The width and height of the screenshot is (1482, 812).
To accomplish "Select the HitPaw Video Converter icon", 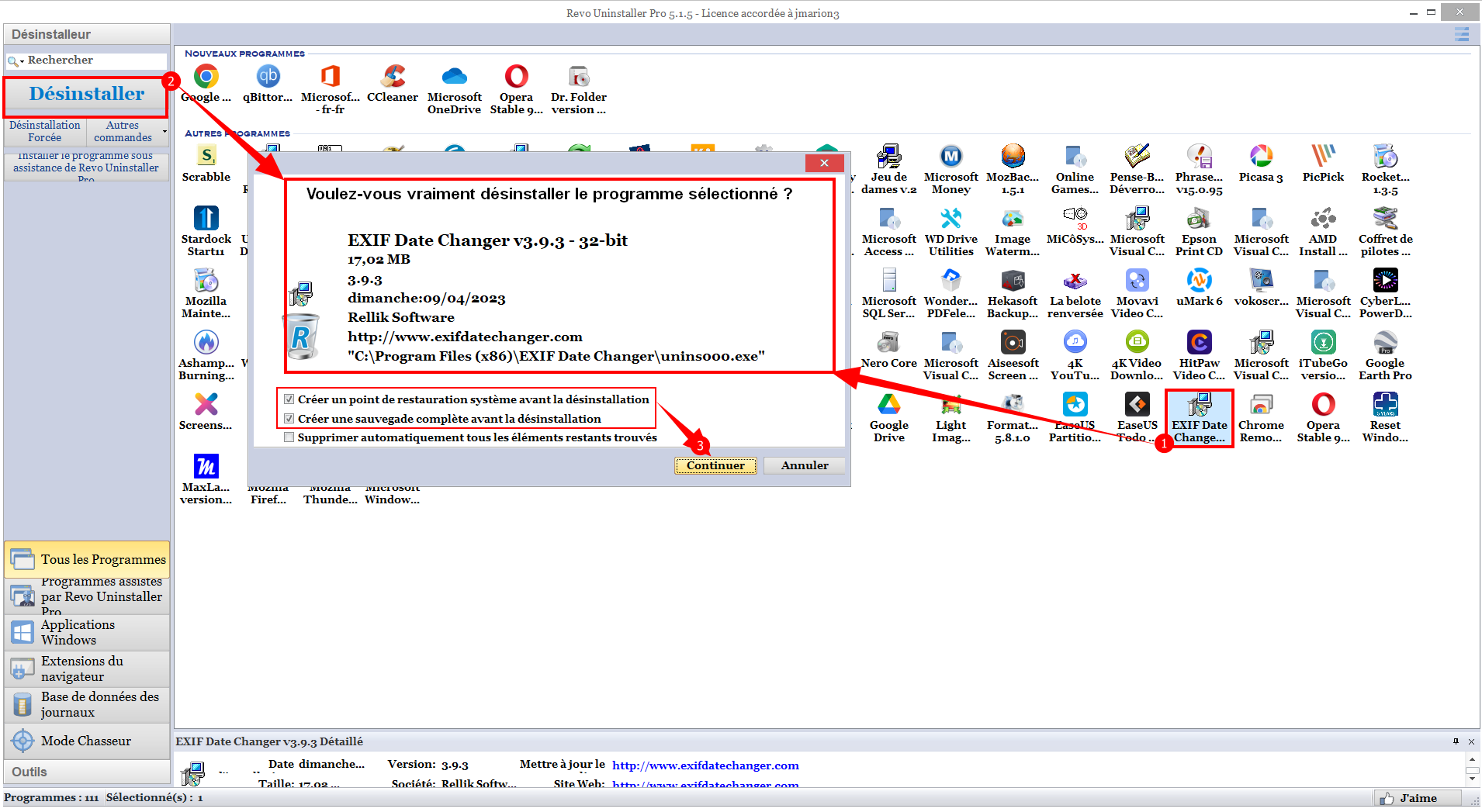I will point(1200,343).
